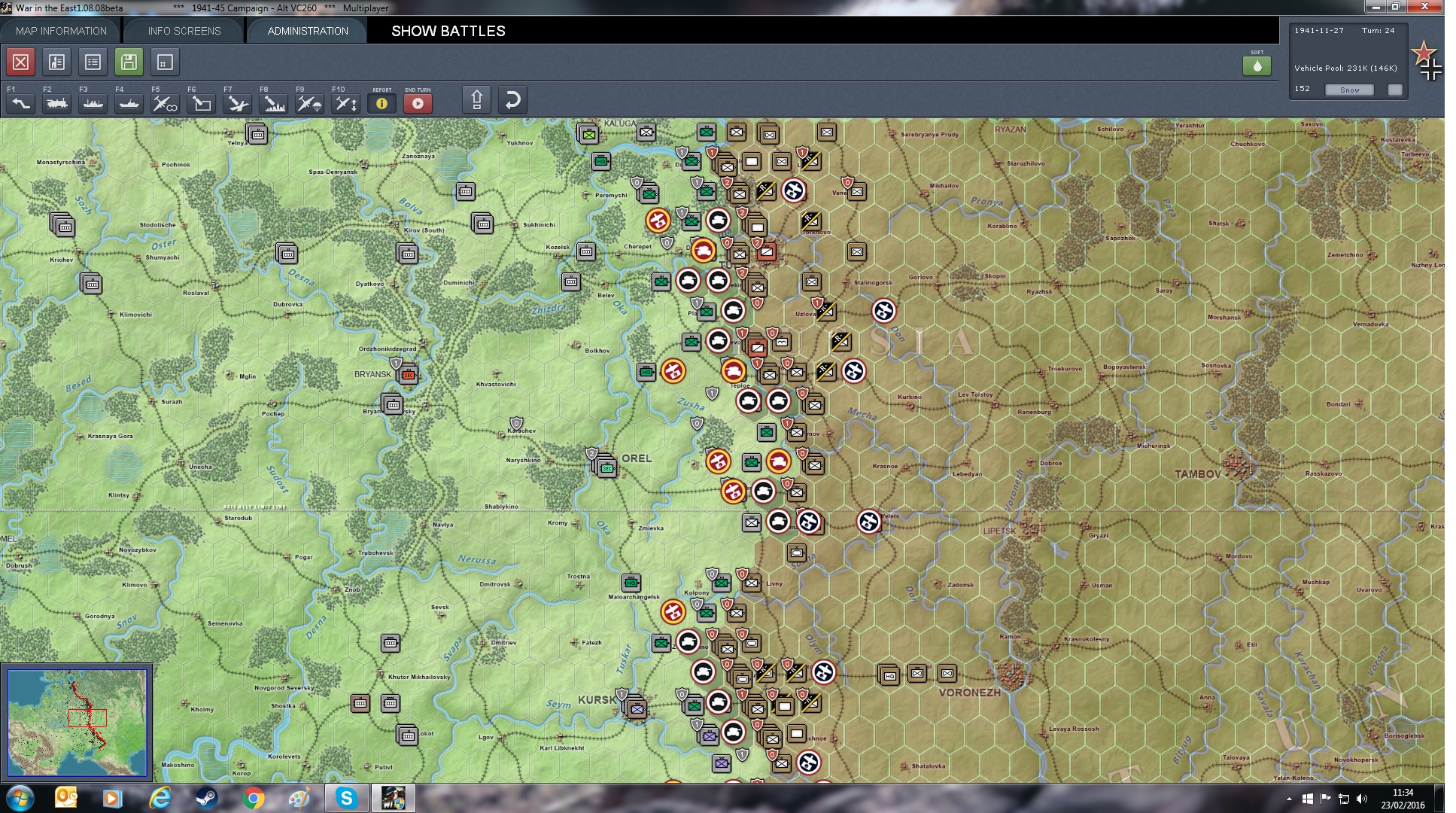Open the commander's report icon beside the red X

pos(56,62)
